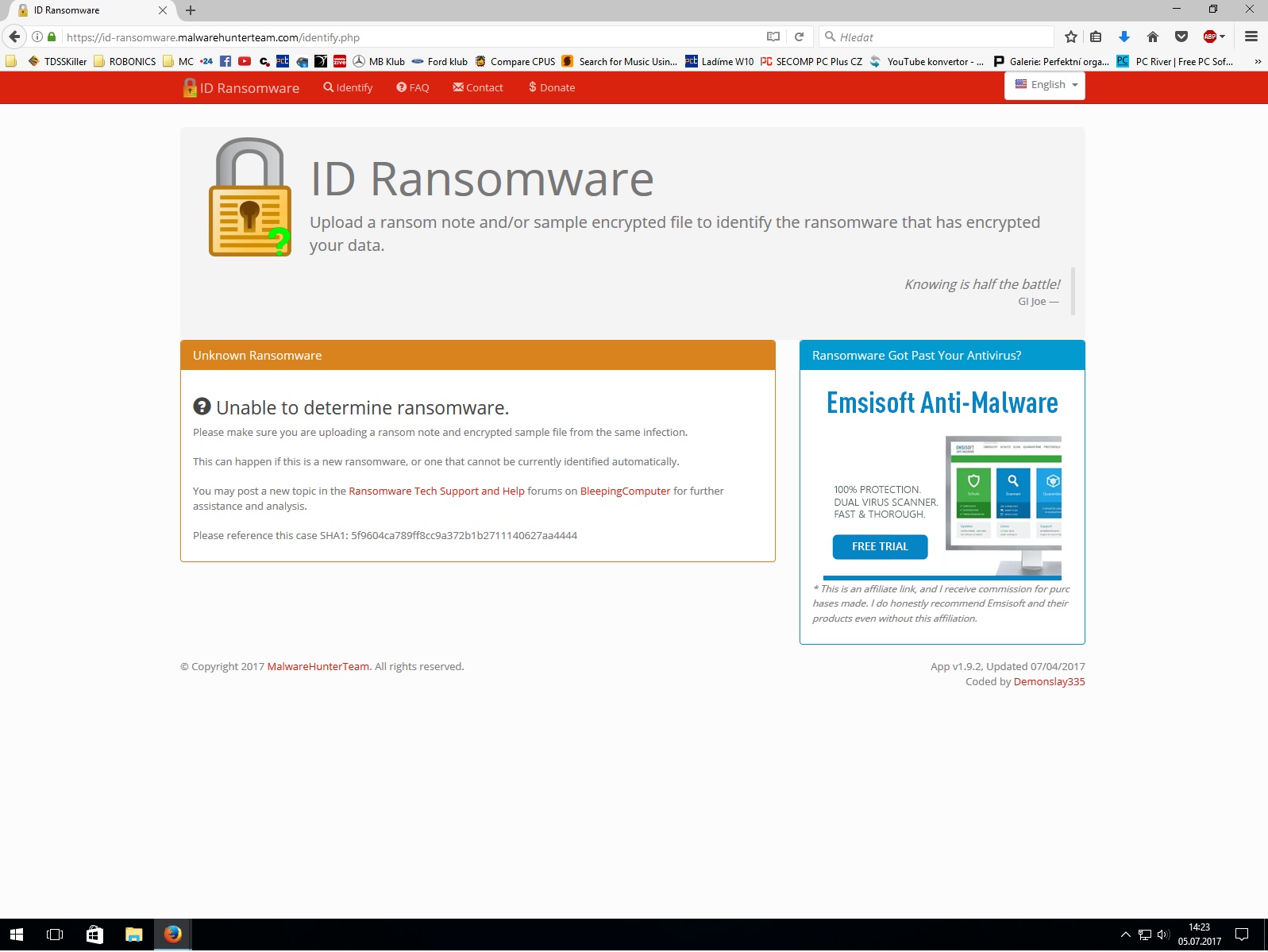Open the MC bookmark folder

(178, 61)
